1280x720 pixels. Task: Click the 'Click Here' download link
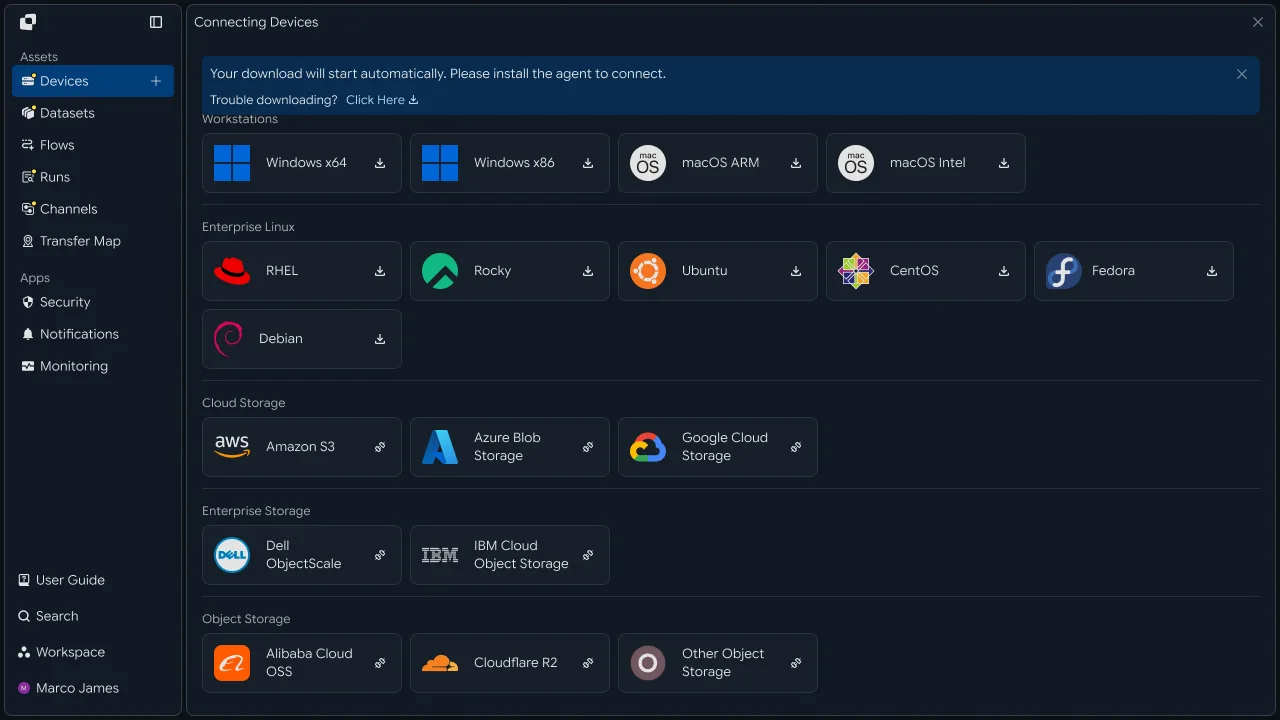point(382,100)
